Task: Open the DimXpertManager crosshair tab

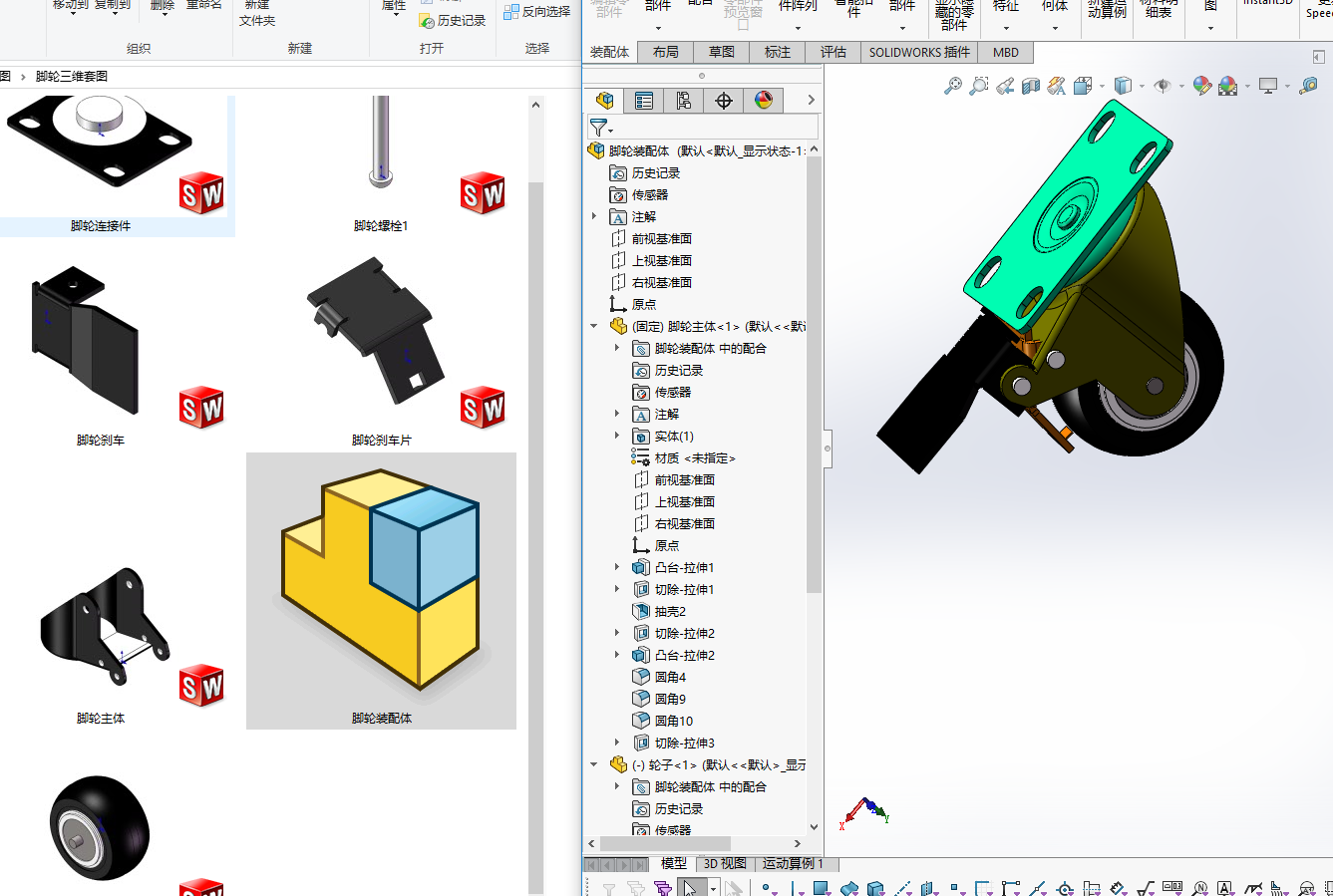Action: (x=724, y=100)
